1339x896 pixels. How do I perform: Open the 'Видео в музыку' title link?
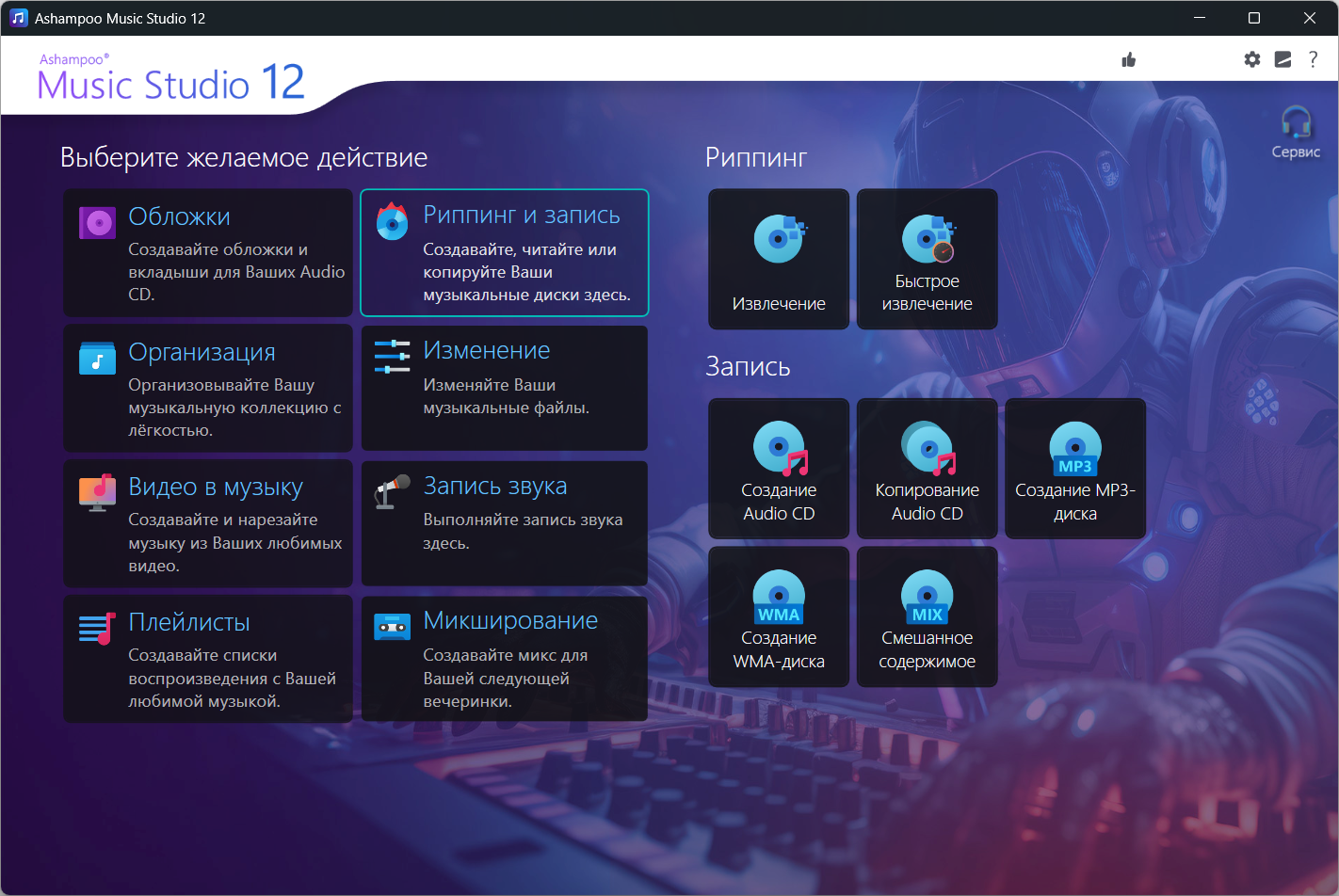pyautogui.click(x=216, y=487)
